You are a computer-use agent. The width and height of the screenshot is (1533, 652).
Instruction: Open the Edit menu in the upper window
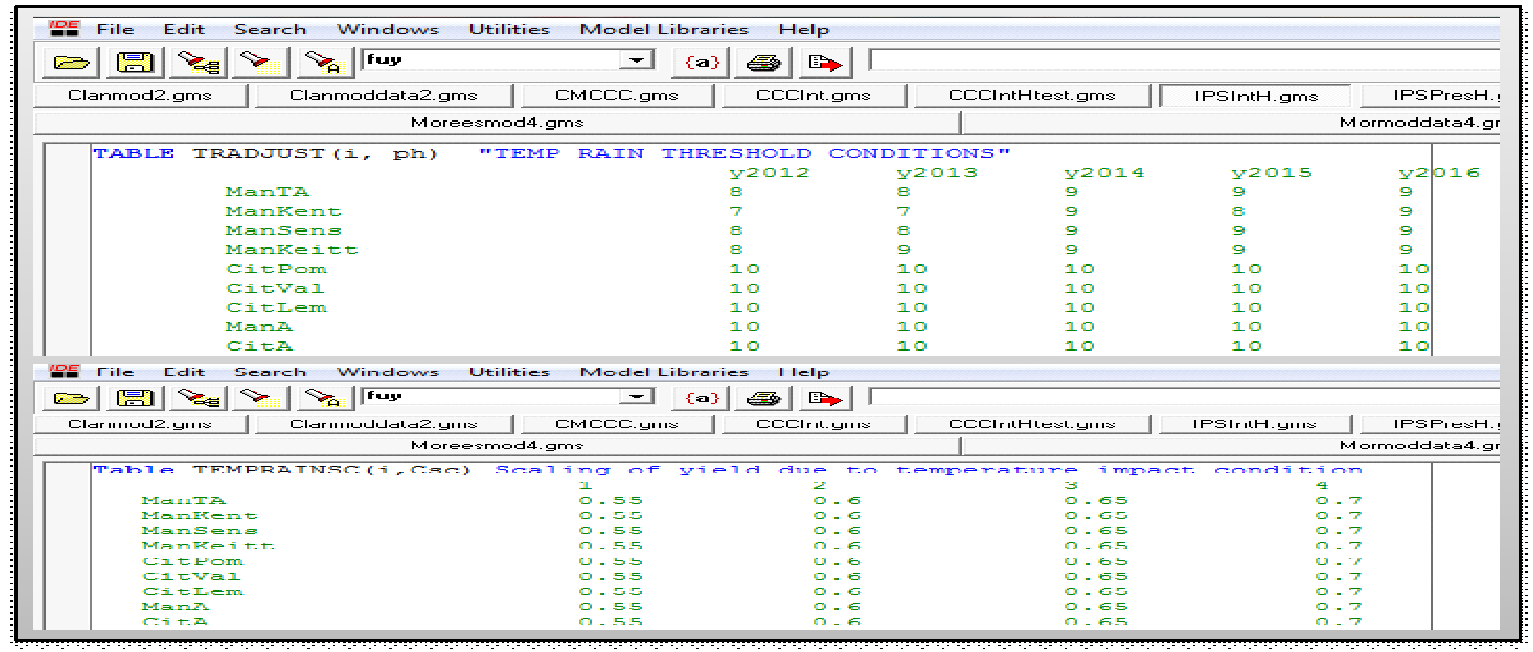(183, 29)
